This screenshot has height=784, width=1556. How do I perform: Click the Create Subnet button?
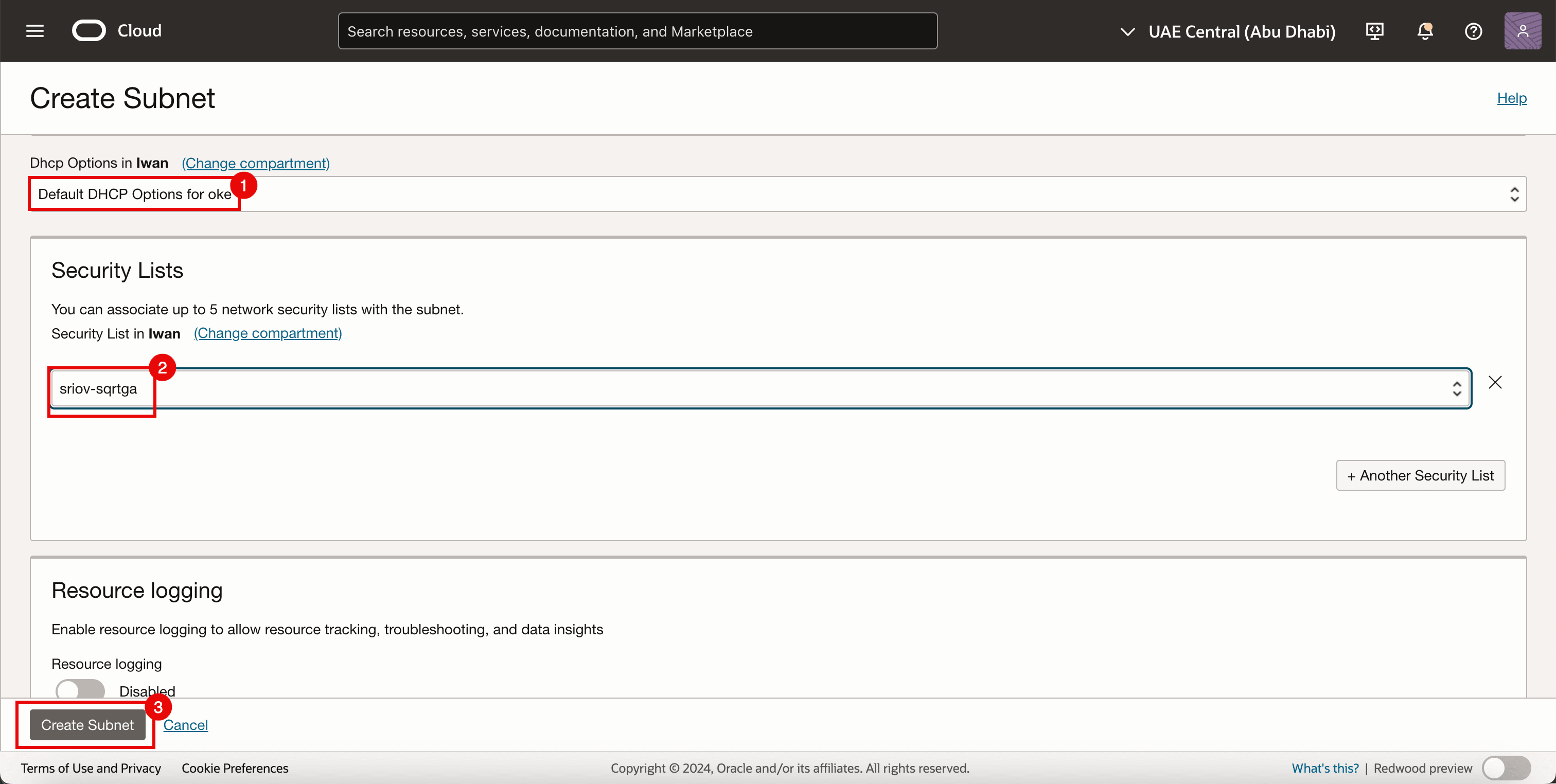coord(87,725)
